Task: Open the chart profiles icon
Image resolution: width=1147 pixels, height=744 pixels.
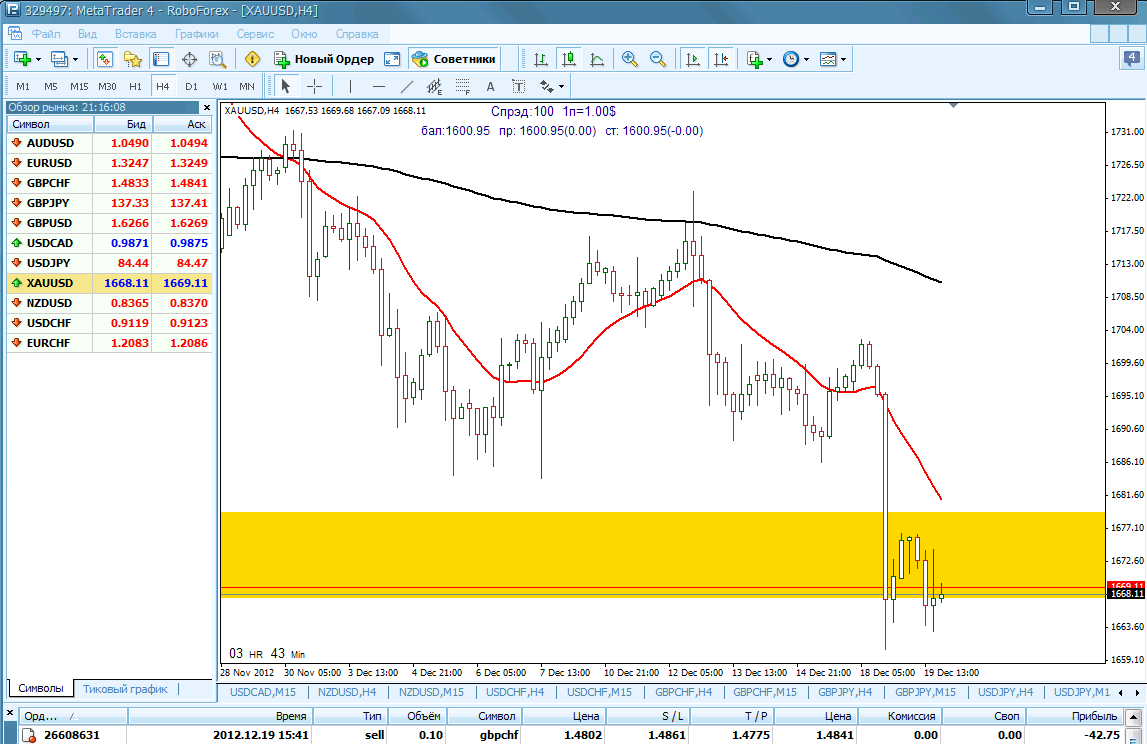Action: click(59, 59)
